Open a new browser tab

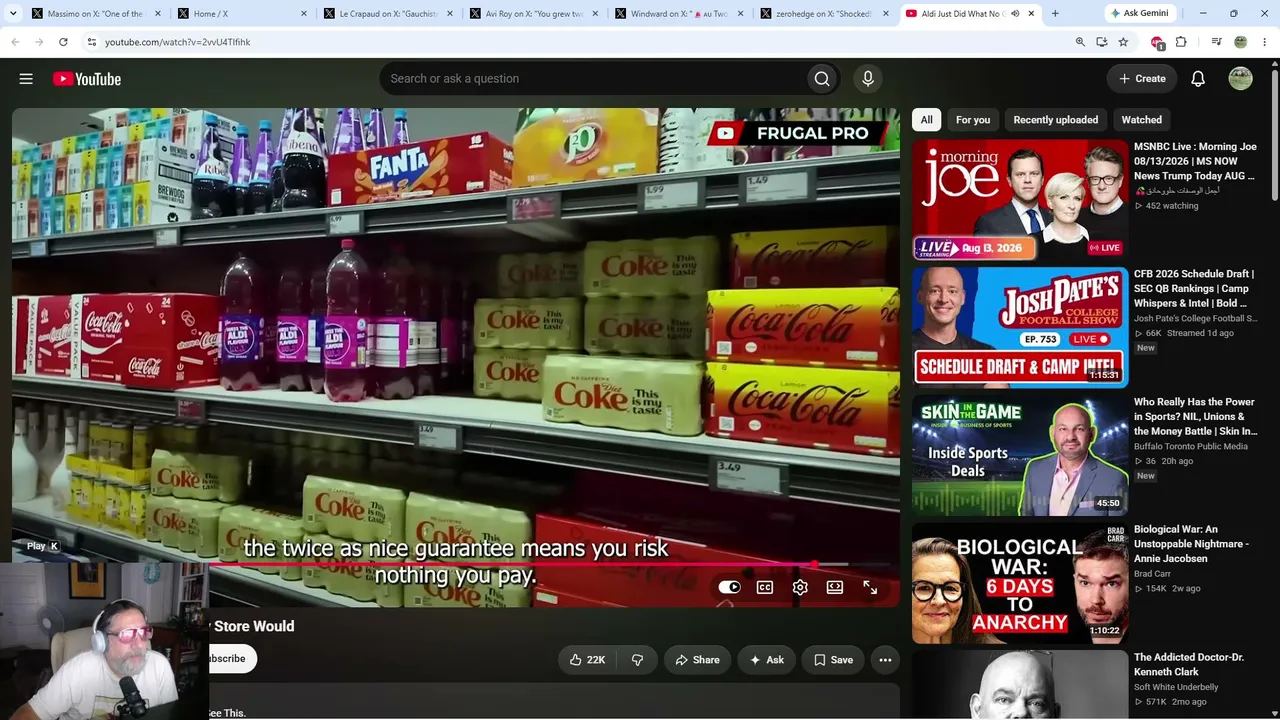coord(1055,14)
